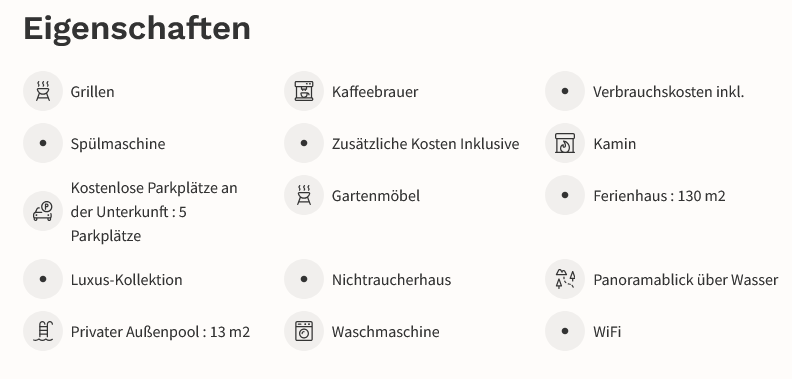
Task: Click the fireplace icon beside Kamin
Action: click(565, 143)
